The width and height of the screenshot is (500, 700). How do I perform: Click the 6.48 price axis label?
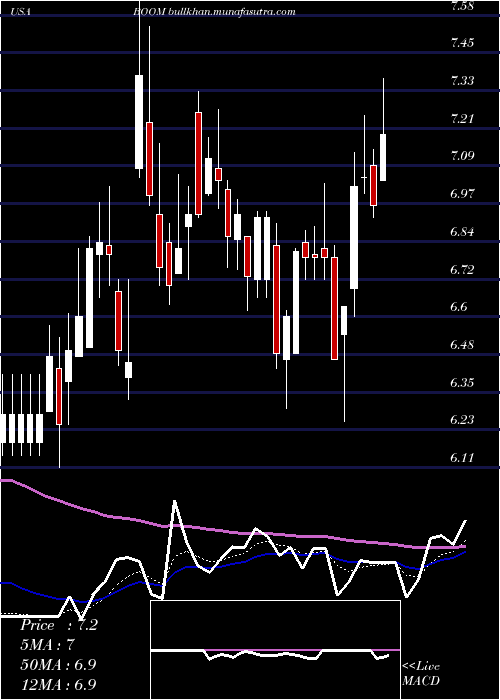point(462,345)
